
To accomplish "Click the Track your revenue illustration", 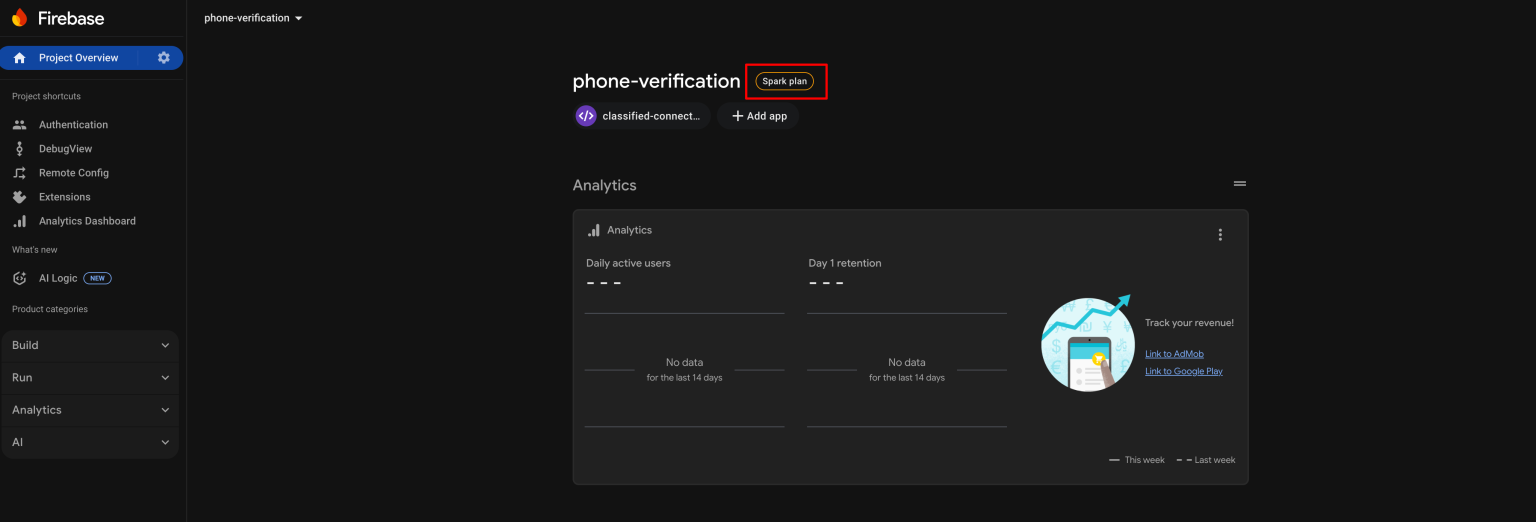I will 1087,344.
